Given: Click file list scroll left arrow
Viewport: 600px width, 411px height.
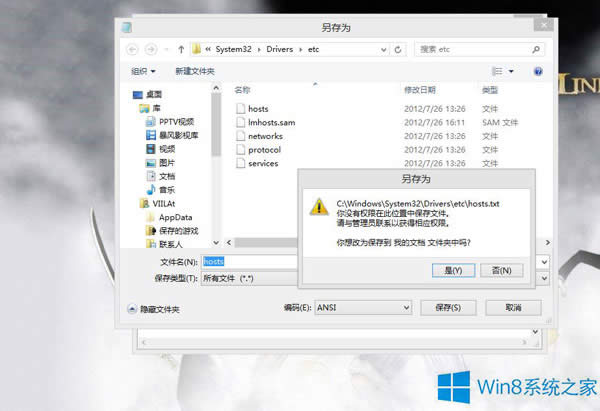Looking at the screenshot, I should coord(229,242).
